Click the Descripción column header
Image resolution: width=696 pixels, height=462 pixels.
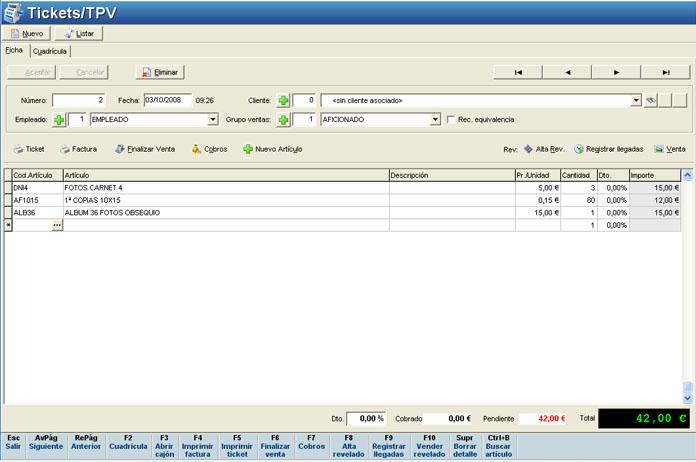point(452,175)
